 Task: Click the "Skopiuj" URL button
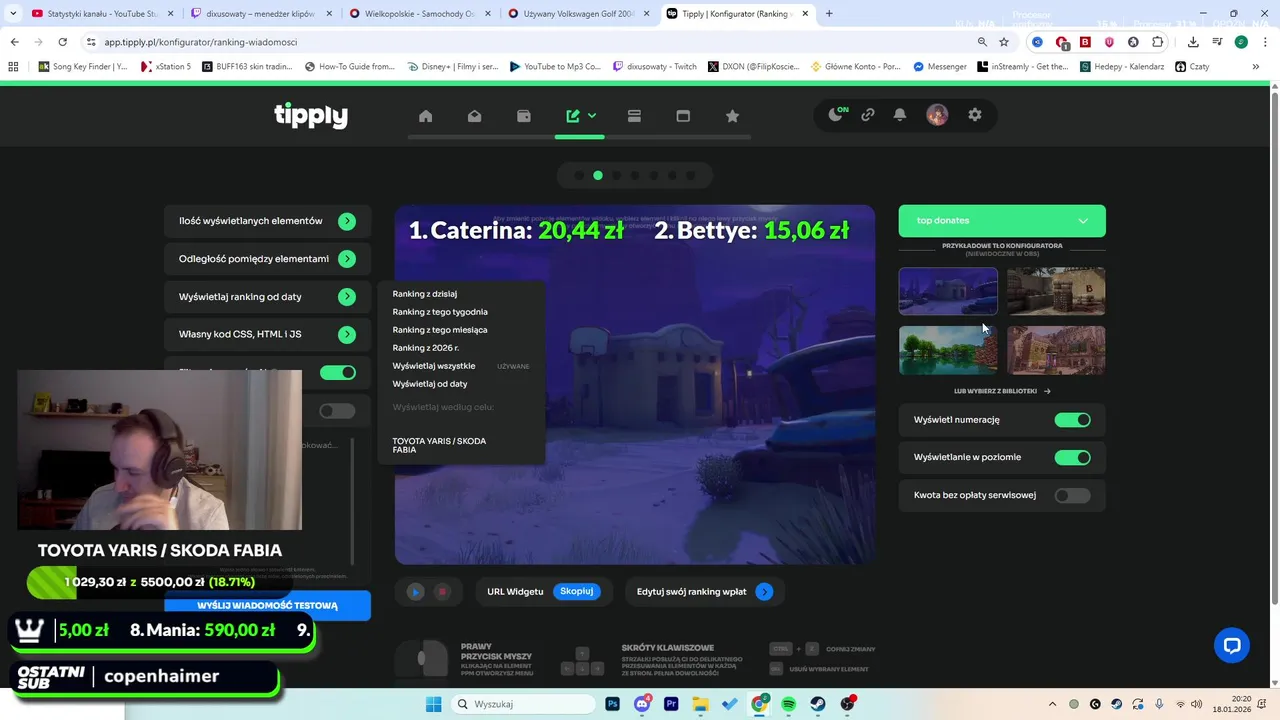pos(576,591)
